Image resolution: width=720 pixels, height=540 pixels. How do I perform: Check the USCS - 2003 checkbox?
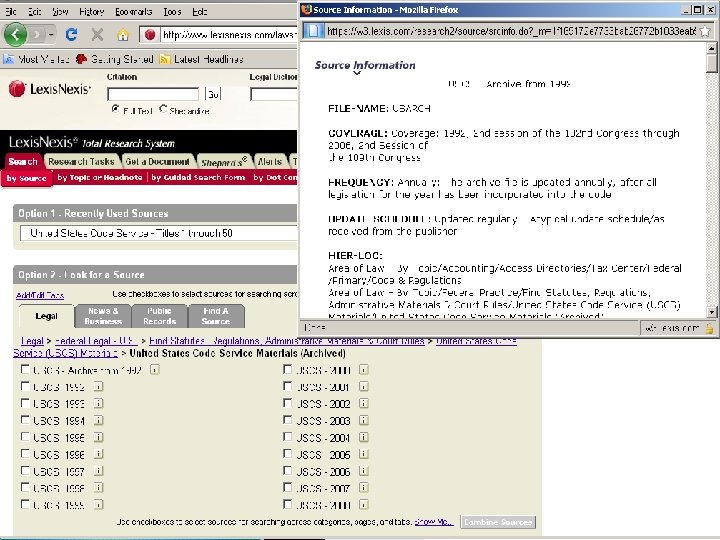287,420
